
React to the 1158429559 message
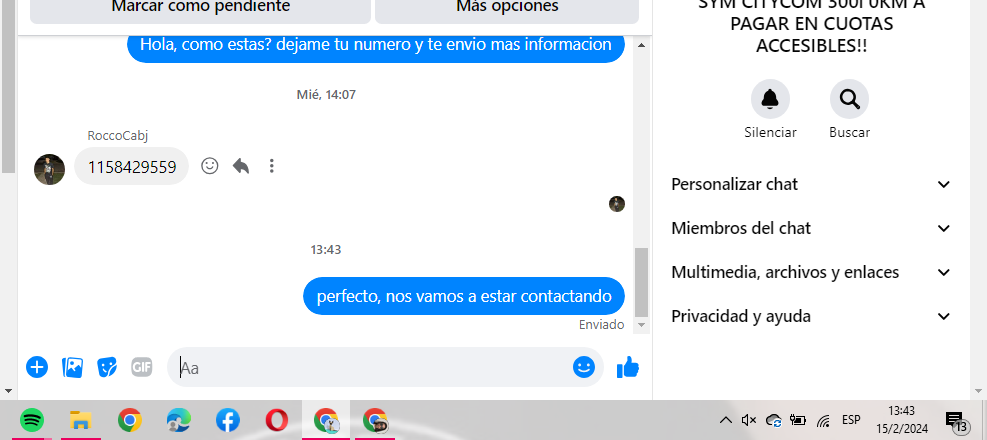pos(210,166)
